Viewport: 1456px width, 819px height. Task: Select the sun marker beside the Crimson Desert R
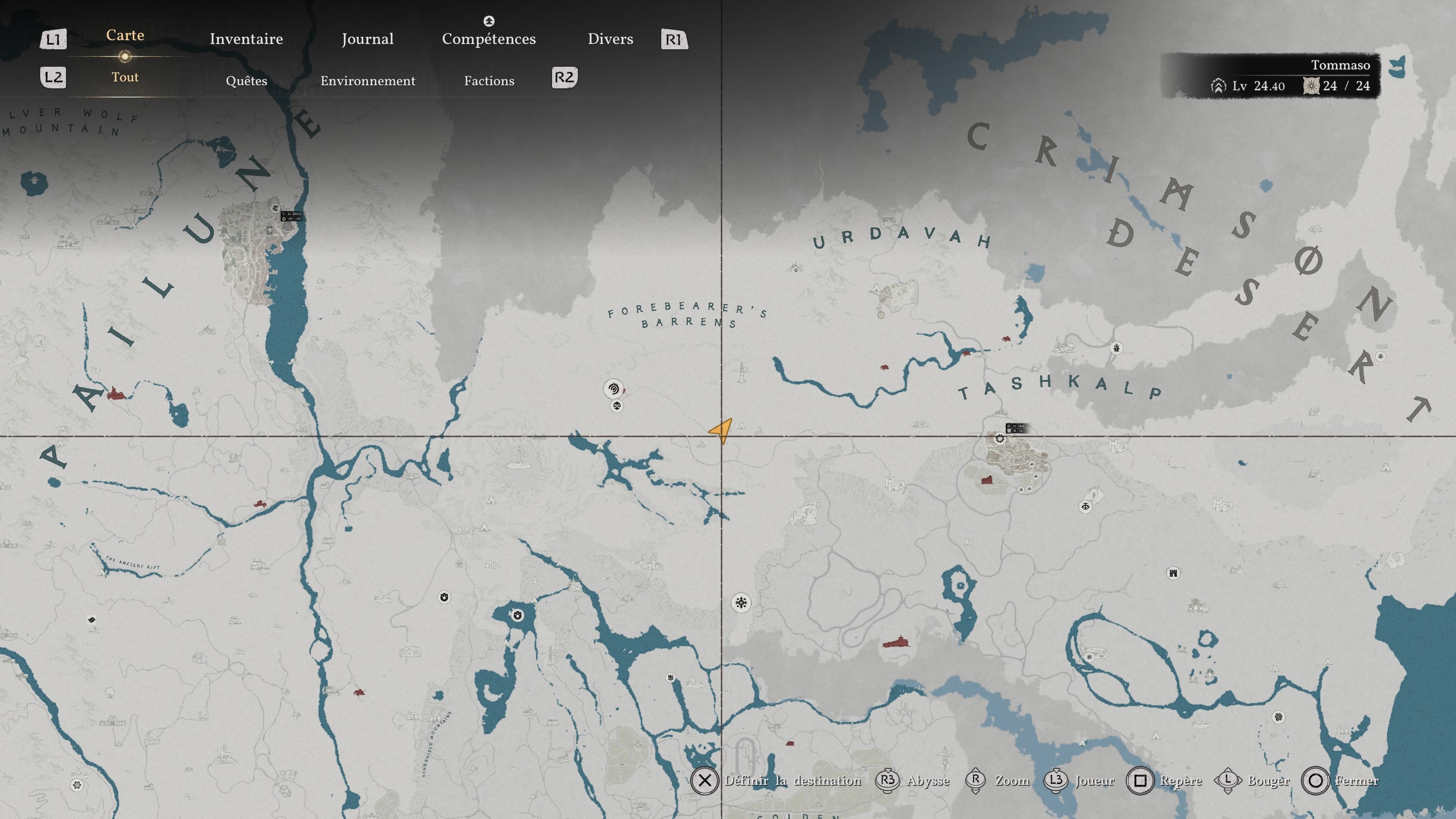coord(1380,356)
